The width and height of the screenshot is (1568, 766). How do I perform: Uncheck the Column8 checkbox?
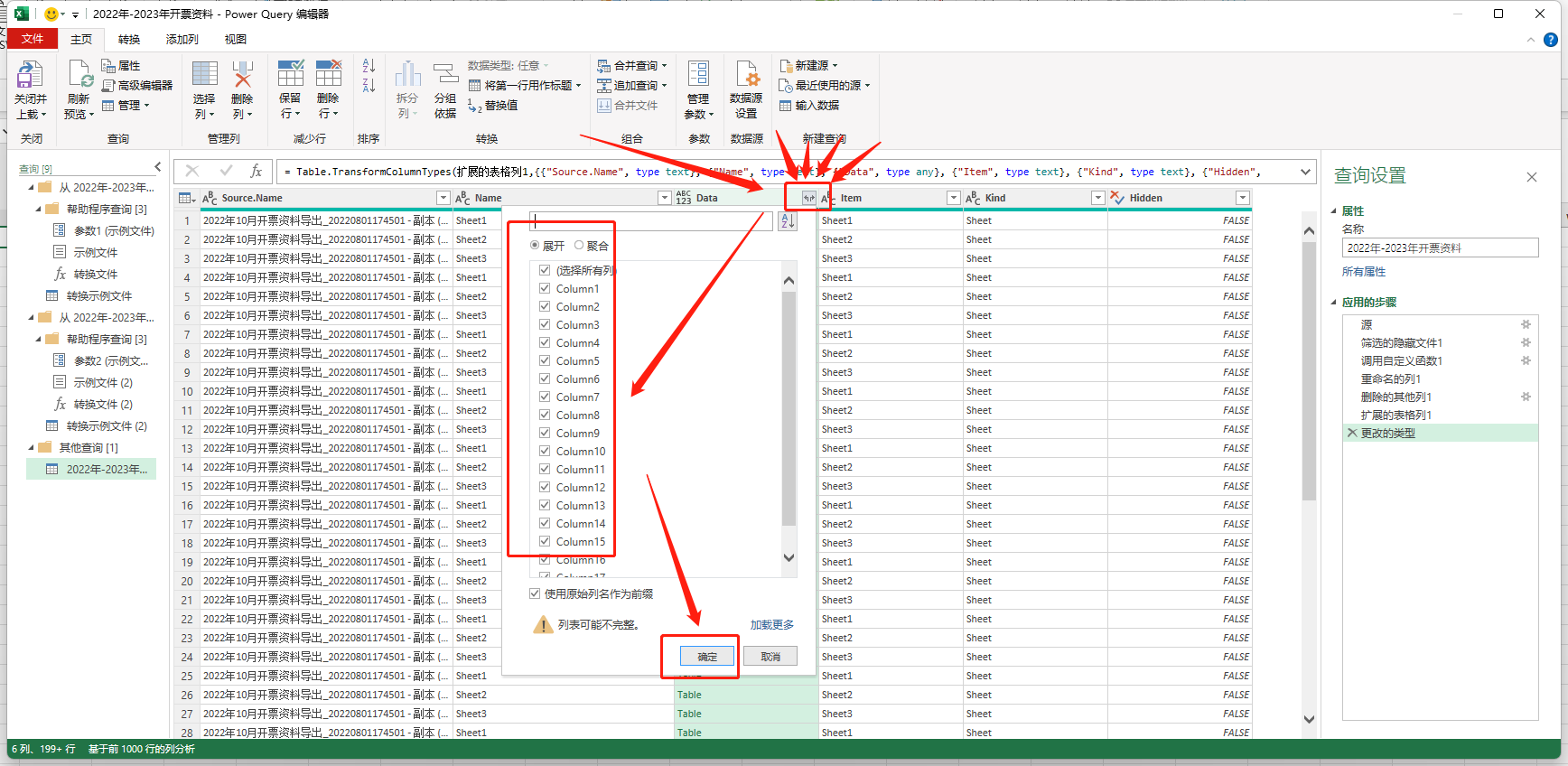(x=545, y=415)
